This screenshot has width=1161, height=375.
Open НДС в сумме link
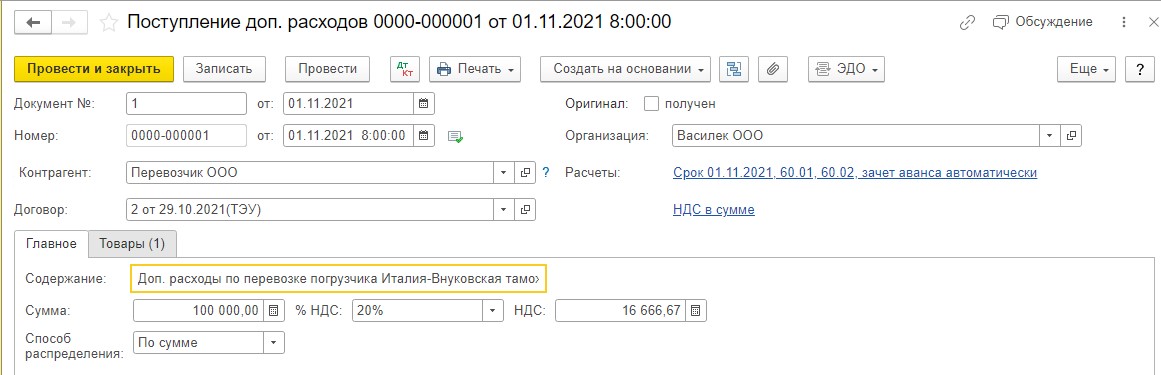[713, 210]
